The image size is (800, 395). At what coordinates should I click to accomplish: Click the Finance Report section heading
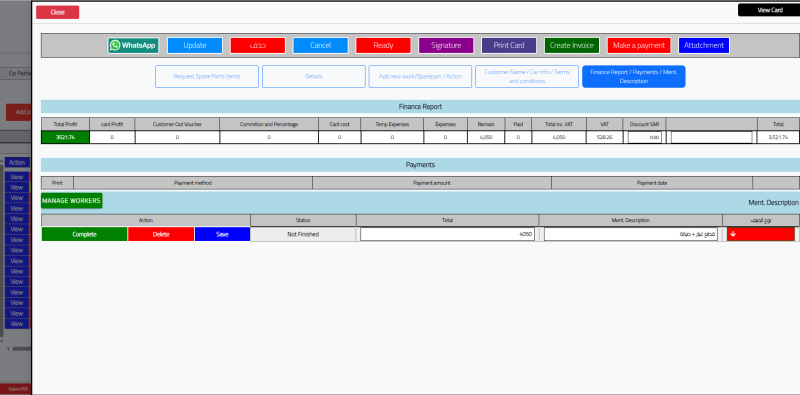click(x=420, y=107)
